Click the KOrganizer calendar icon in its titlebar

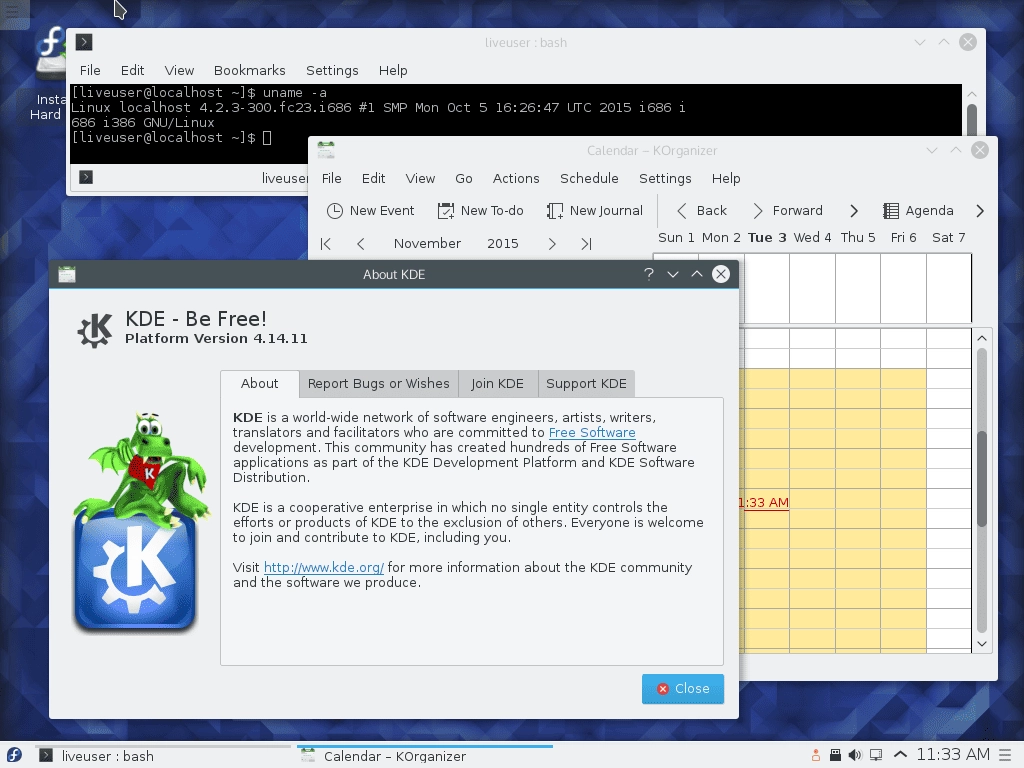click(326, 150)
